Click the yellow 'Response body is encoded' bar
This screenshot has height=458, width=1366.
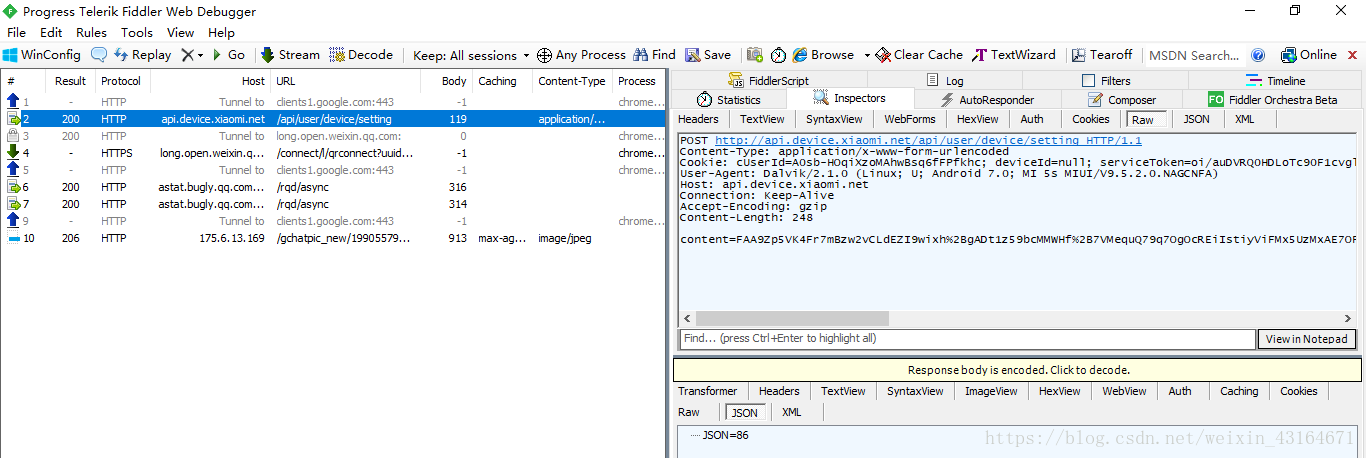1018,370
